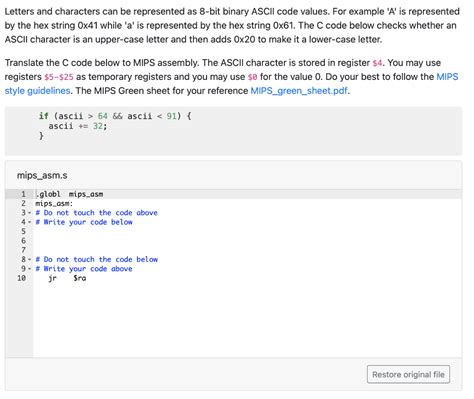474x399 pixels.
Task: Click the $5-$25 register range text
Action: [x=59, y=77]
